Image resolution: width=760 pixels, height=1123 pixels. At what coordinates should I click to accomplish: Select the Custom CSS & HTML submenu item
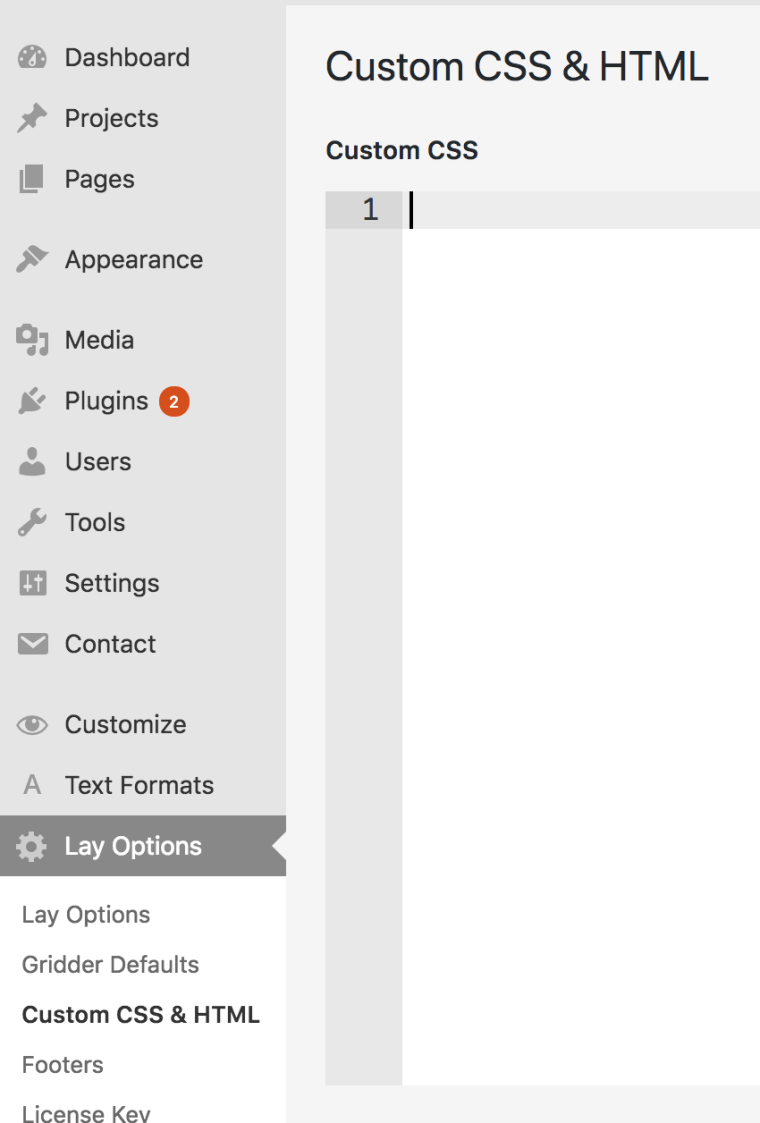(140, 1015)
